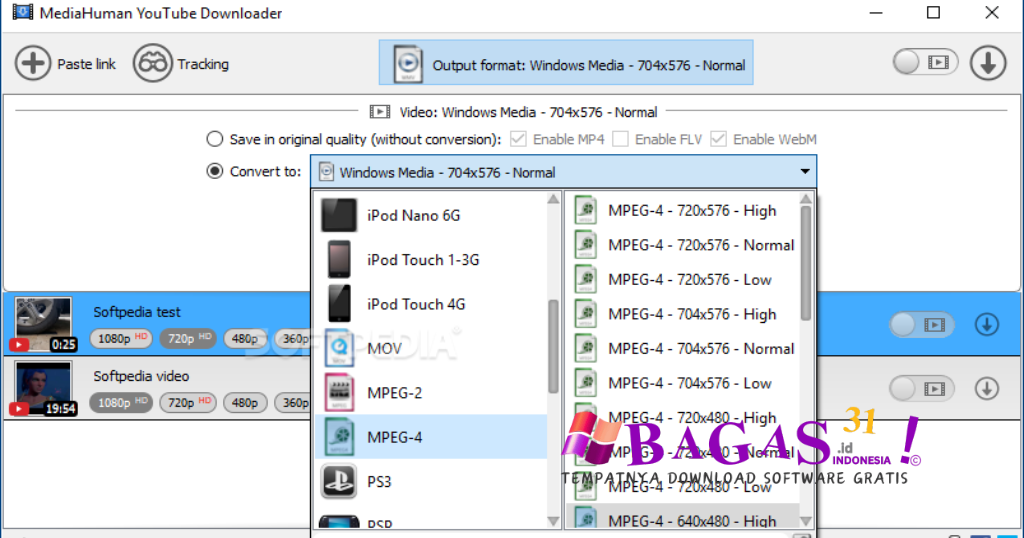This screenshot has height=538, width=1024.
Task: Toggle video switch on Softpedia test row
Action: click(921, 324)
